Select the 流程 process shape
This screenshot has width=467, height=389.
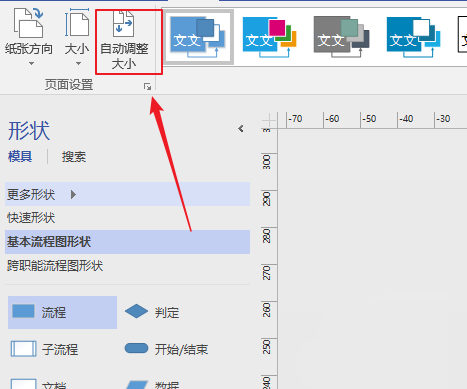62,312
